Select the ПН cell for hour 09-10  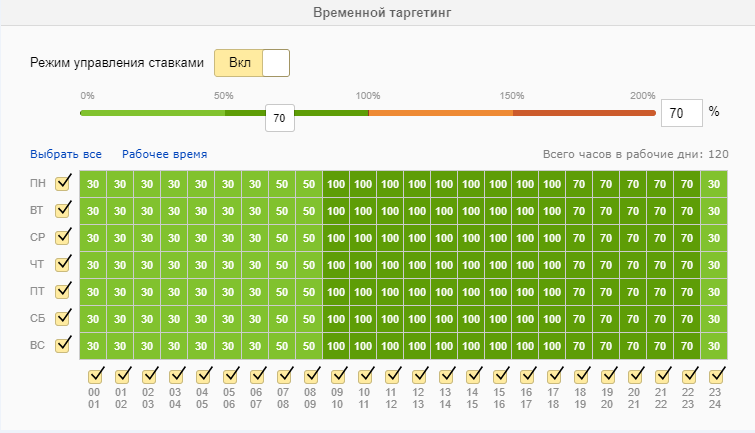coord(336,184)
